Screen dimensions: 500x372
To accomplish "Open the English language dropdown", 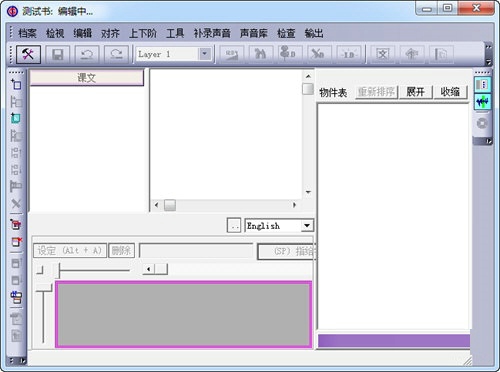I will click(307, 225).
